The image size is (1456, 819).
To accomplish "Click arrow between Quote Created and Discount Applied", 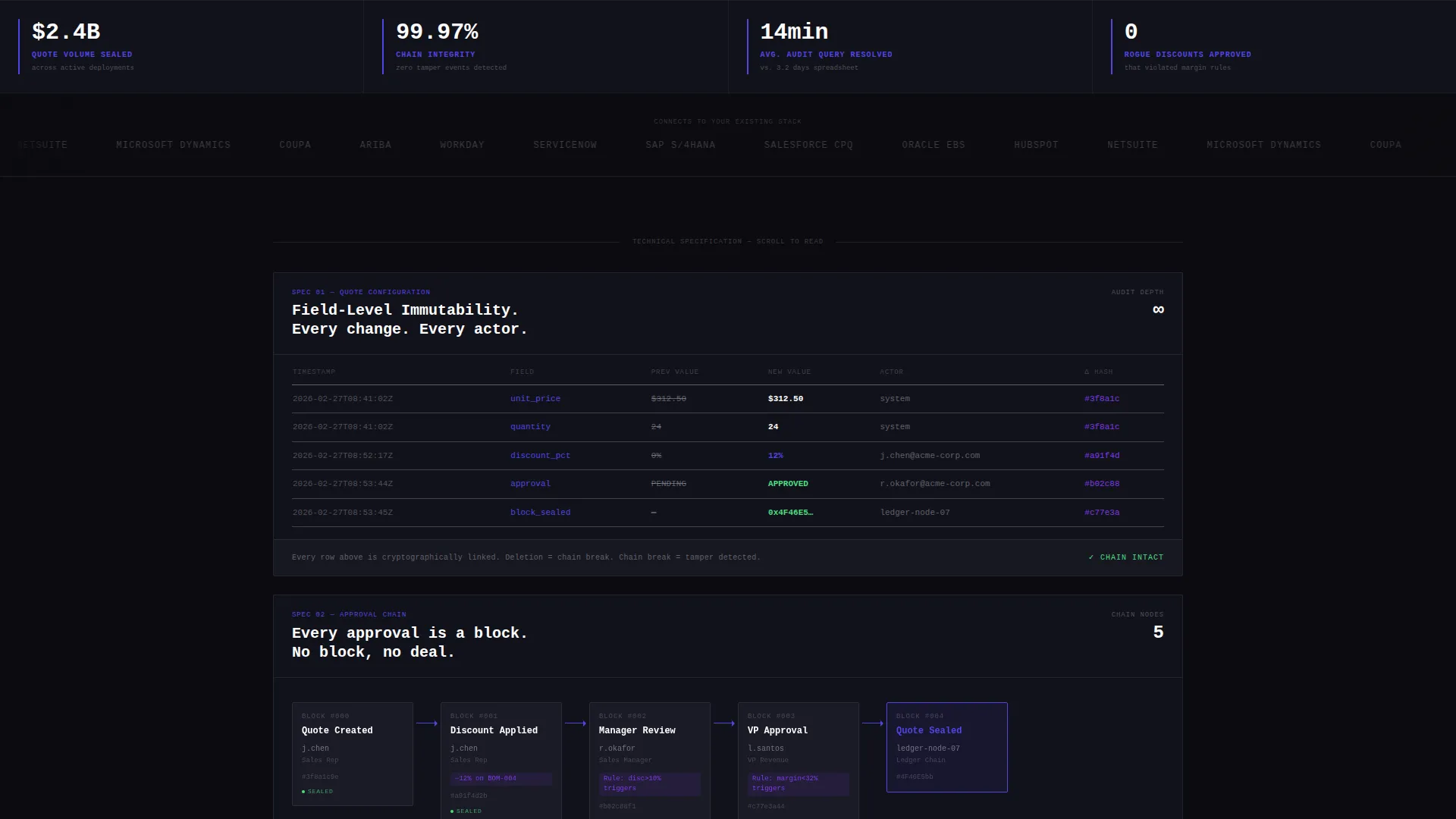I will 427,723.
